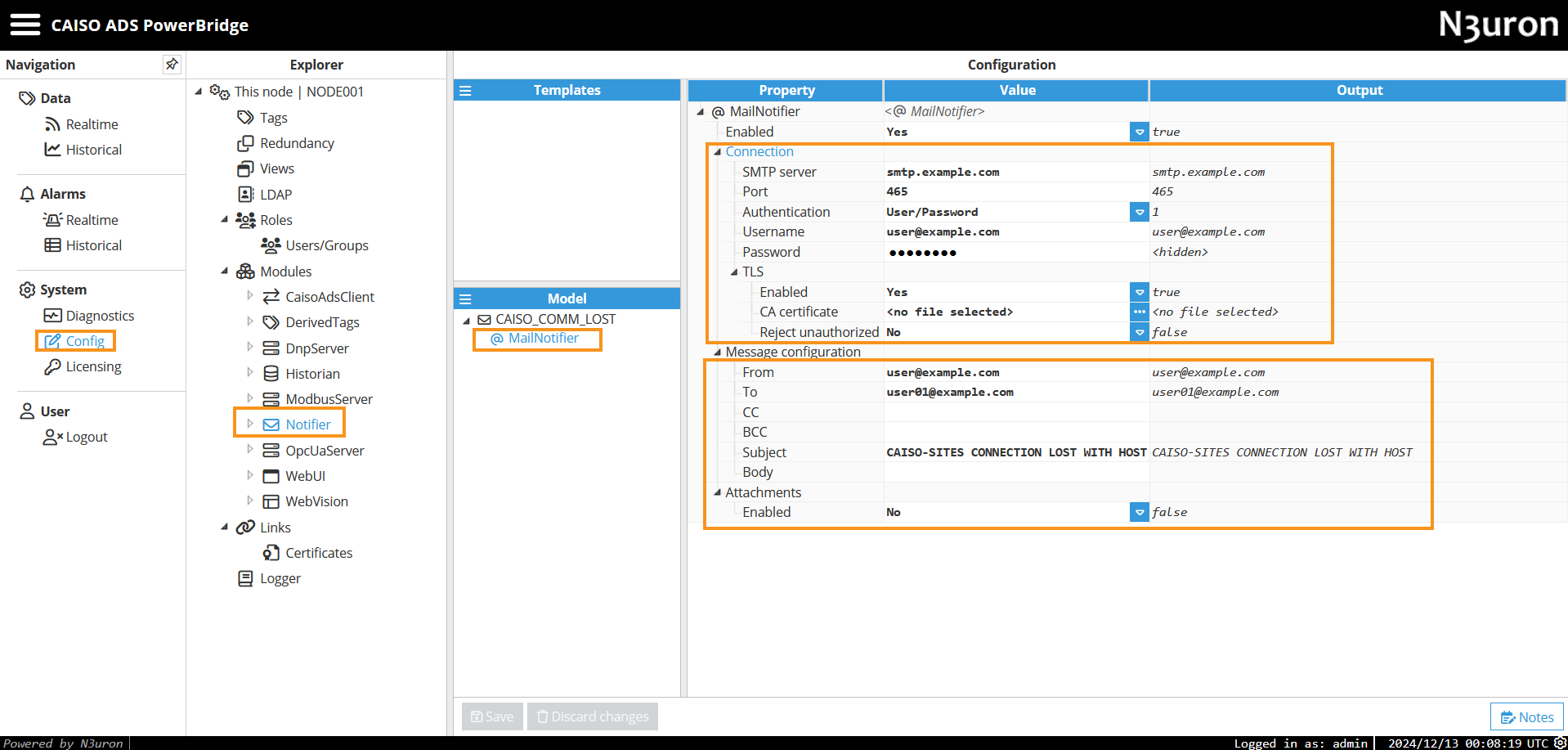1568x750 pixels.
Task: Collapse Connection property group
Action: [x=717, y=151]
